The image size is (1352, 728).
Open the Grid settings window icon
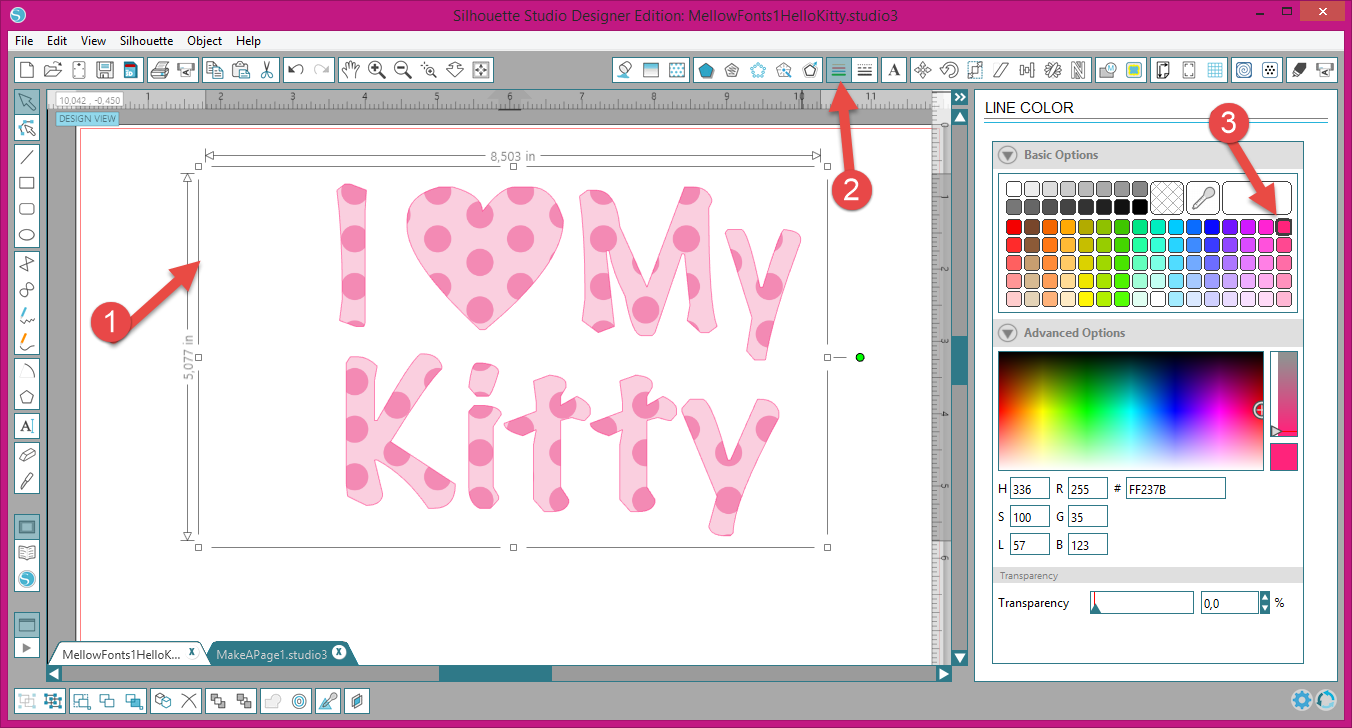(x=1215, y=70)
